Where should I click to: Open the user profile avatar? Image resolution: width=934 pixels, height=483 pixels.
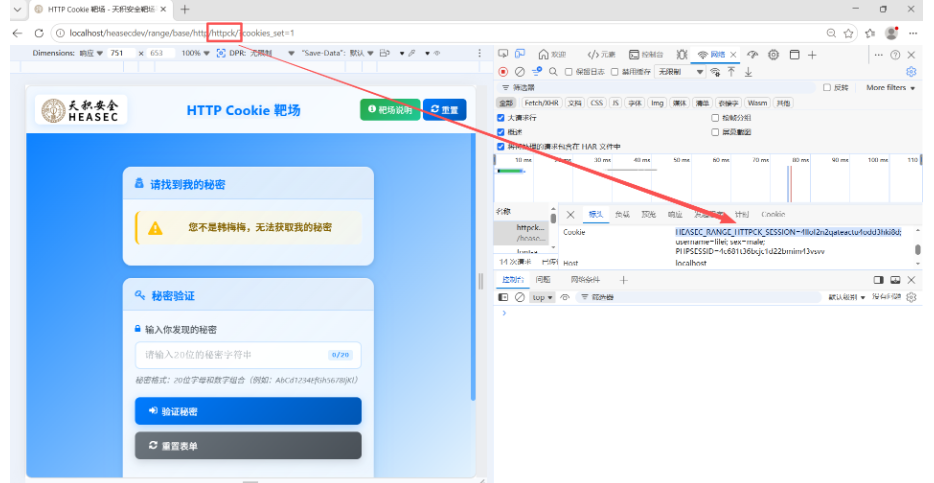(892, 33)
